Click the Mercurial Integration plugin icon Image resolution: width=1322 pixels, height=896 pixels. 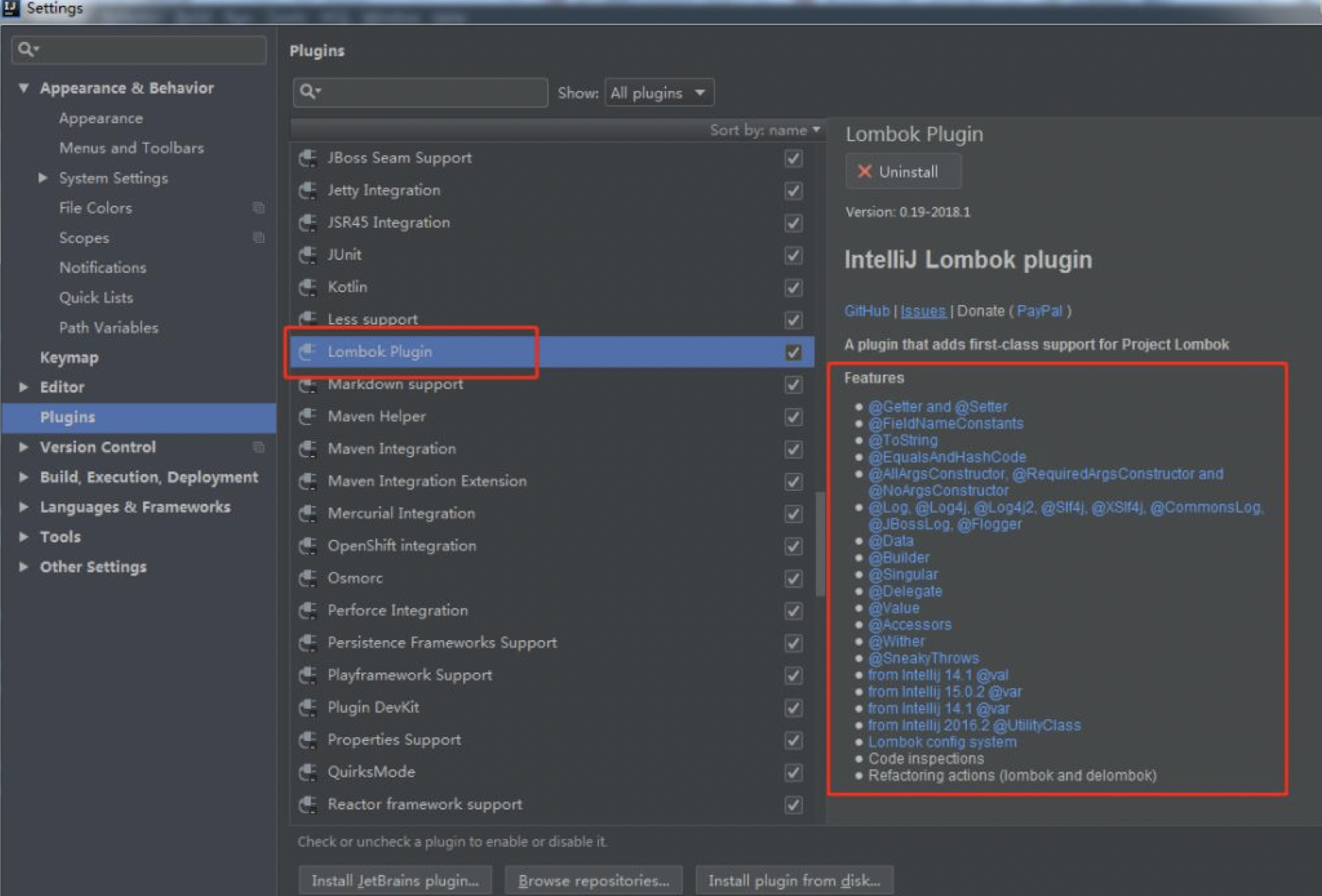[307, 513]
